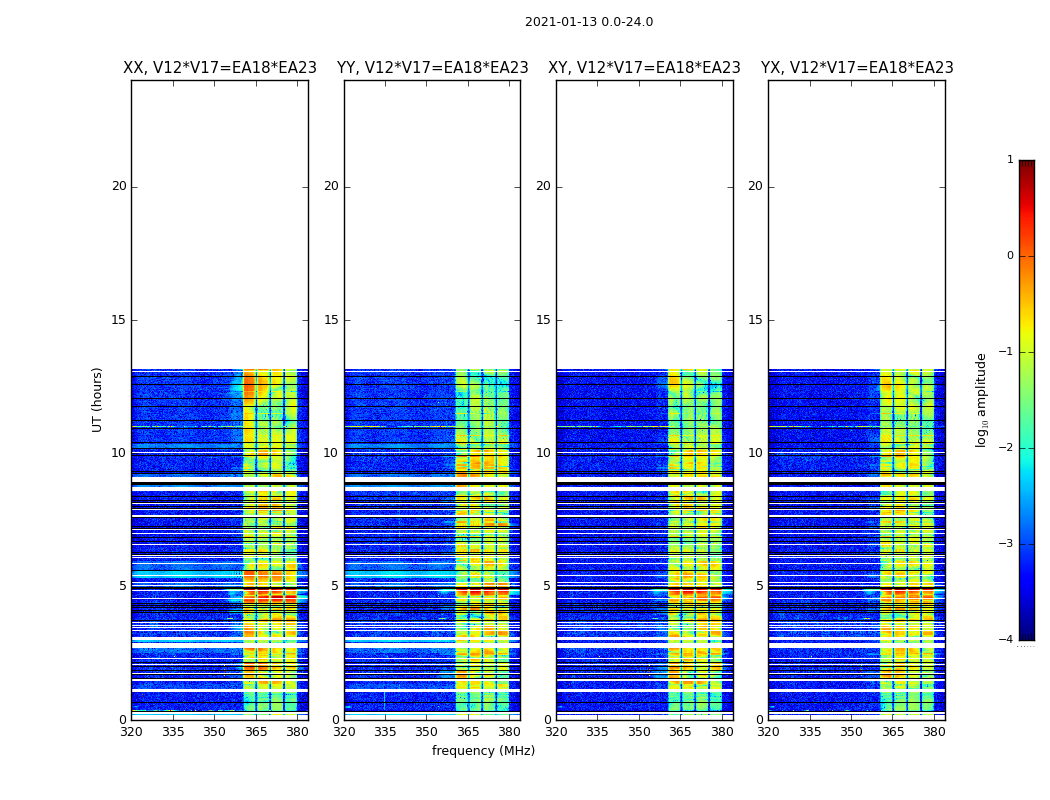
Task: Click the 365 tick under XX panel
Action: tap(255, 732)
